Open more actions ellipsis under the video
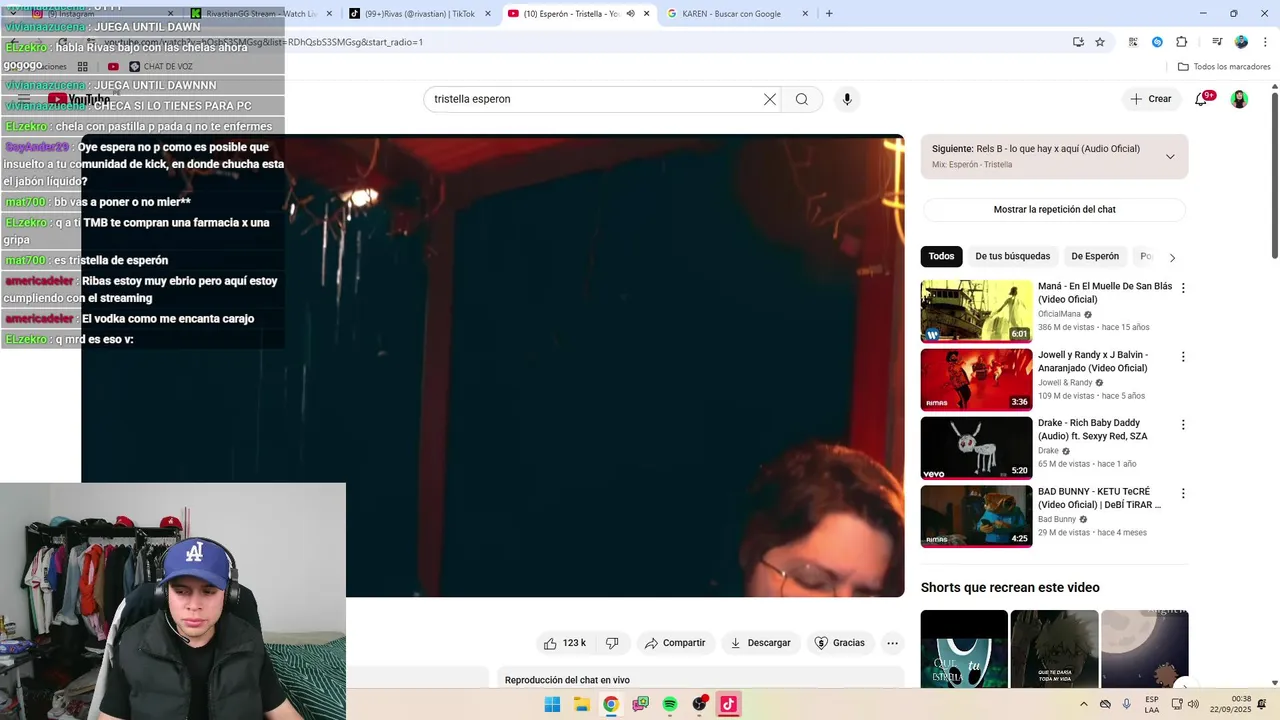This screenshot has height=720, width=1280. [893, 643]
